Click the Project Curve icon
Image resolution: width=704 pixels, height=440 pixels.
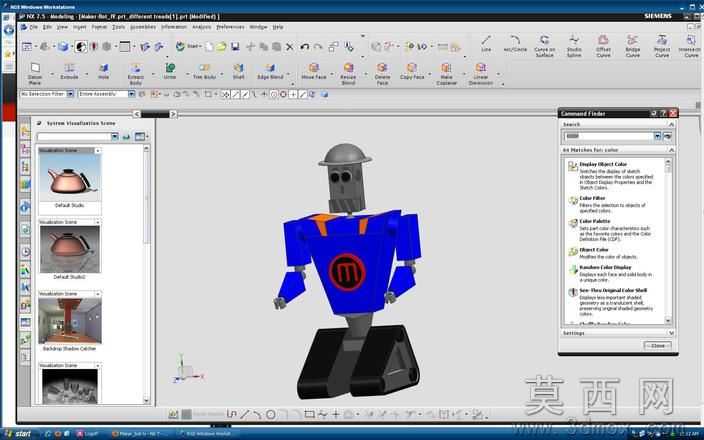[x=662, y=40]
